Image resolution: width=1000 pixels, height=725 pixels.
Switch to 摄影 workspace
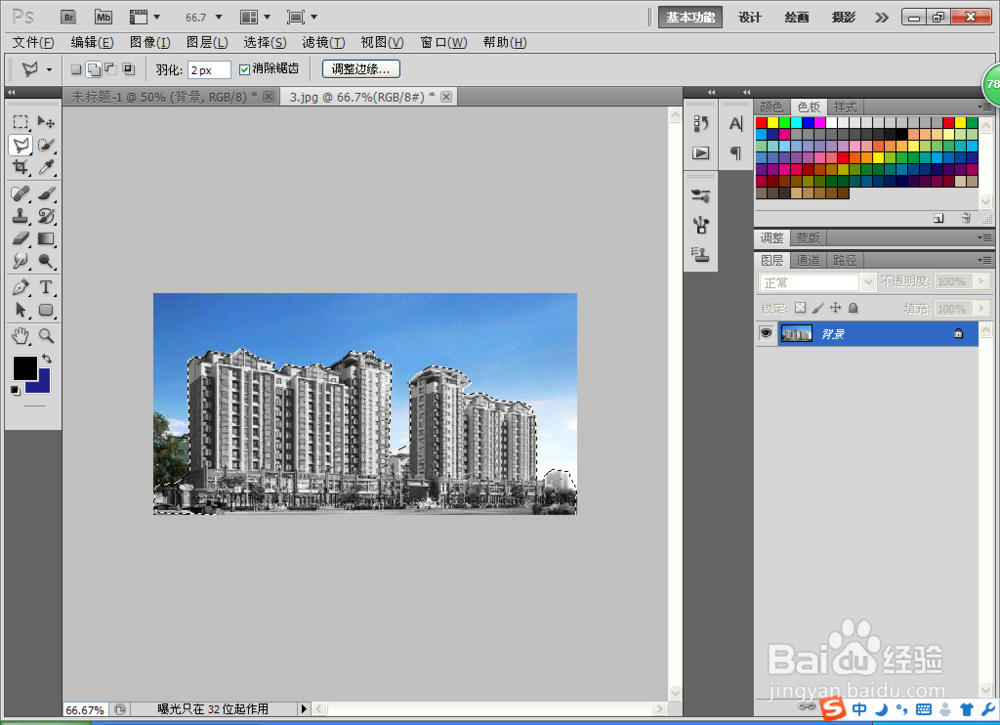(843, 17)
